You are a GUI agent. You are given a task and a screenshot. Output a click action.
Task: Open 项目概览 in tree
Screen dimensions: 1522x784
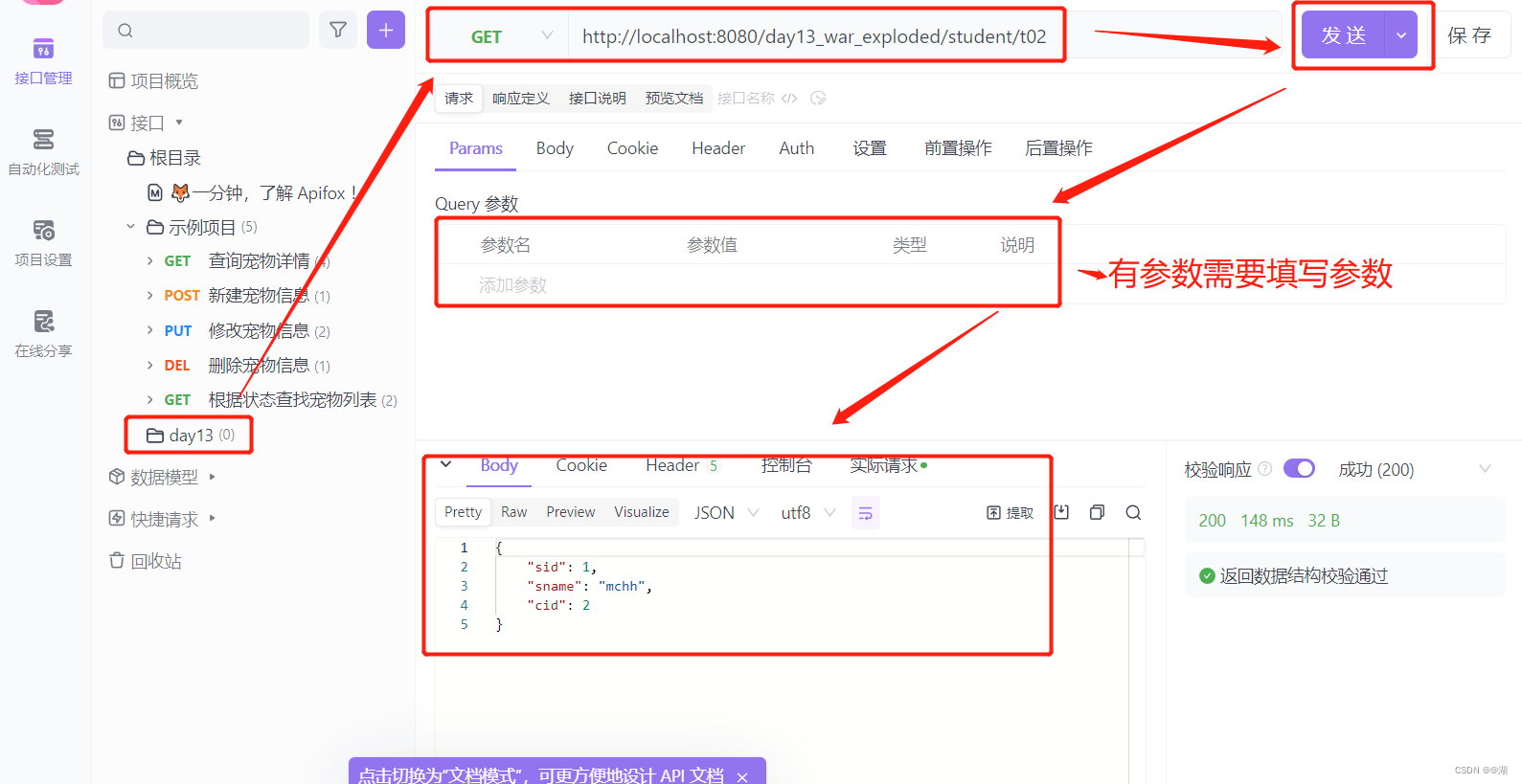153,81
